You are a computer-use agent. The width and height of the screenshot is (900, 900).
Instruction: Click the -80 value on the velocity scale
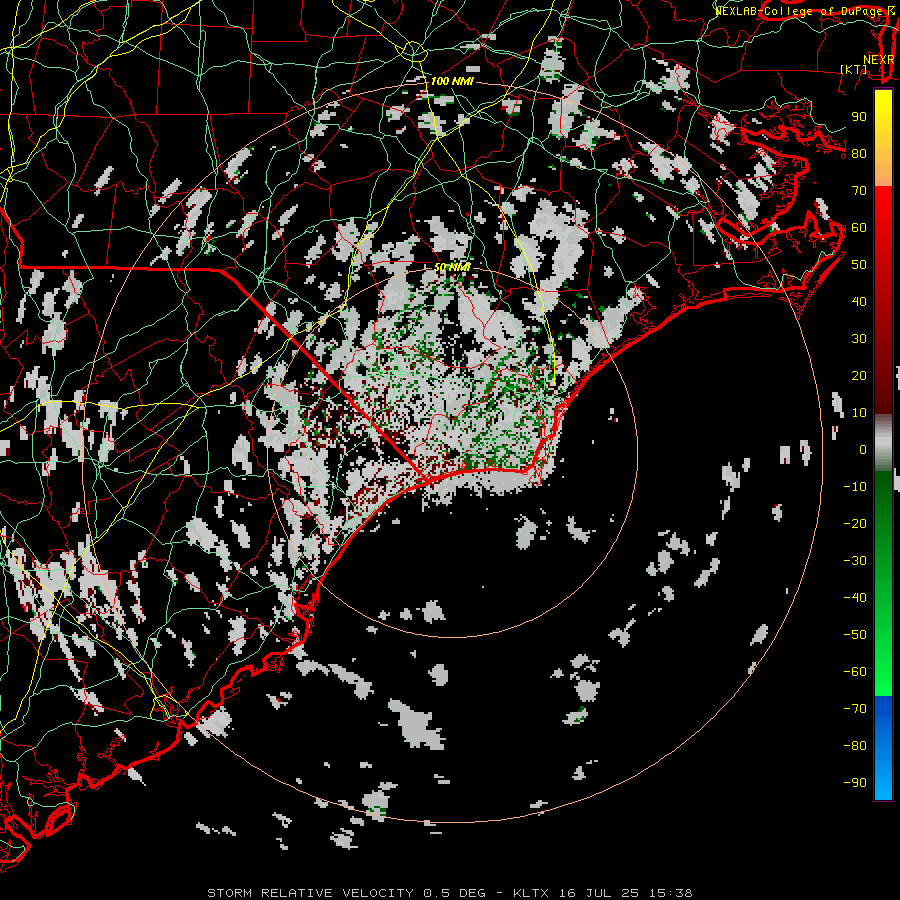855,746
